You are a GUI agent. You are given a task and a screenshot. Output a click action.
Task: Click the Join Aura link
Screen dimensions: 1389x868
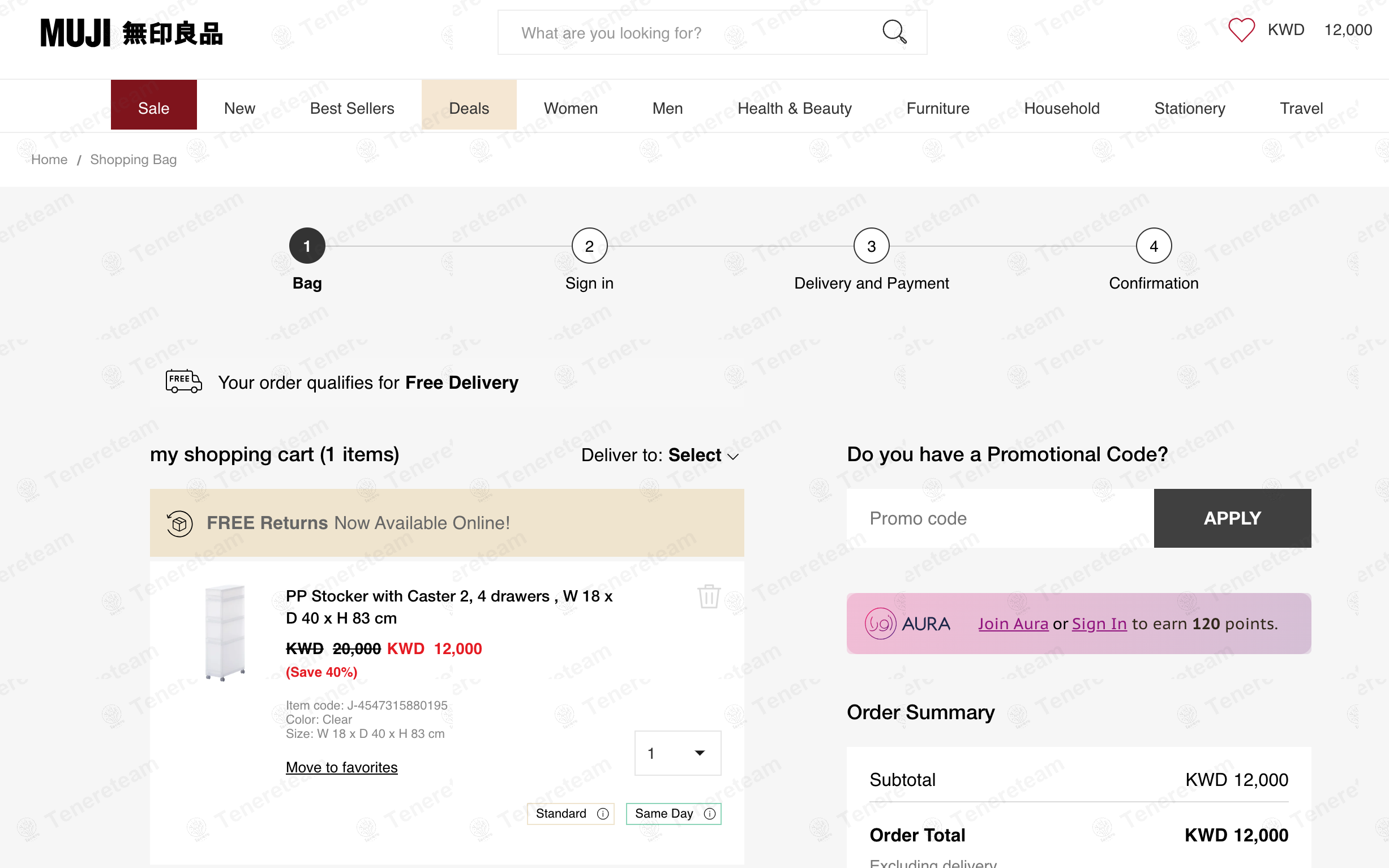[x=1014, y=624]
